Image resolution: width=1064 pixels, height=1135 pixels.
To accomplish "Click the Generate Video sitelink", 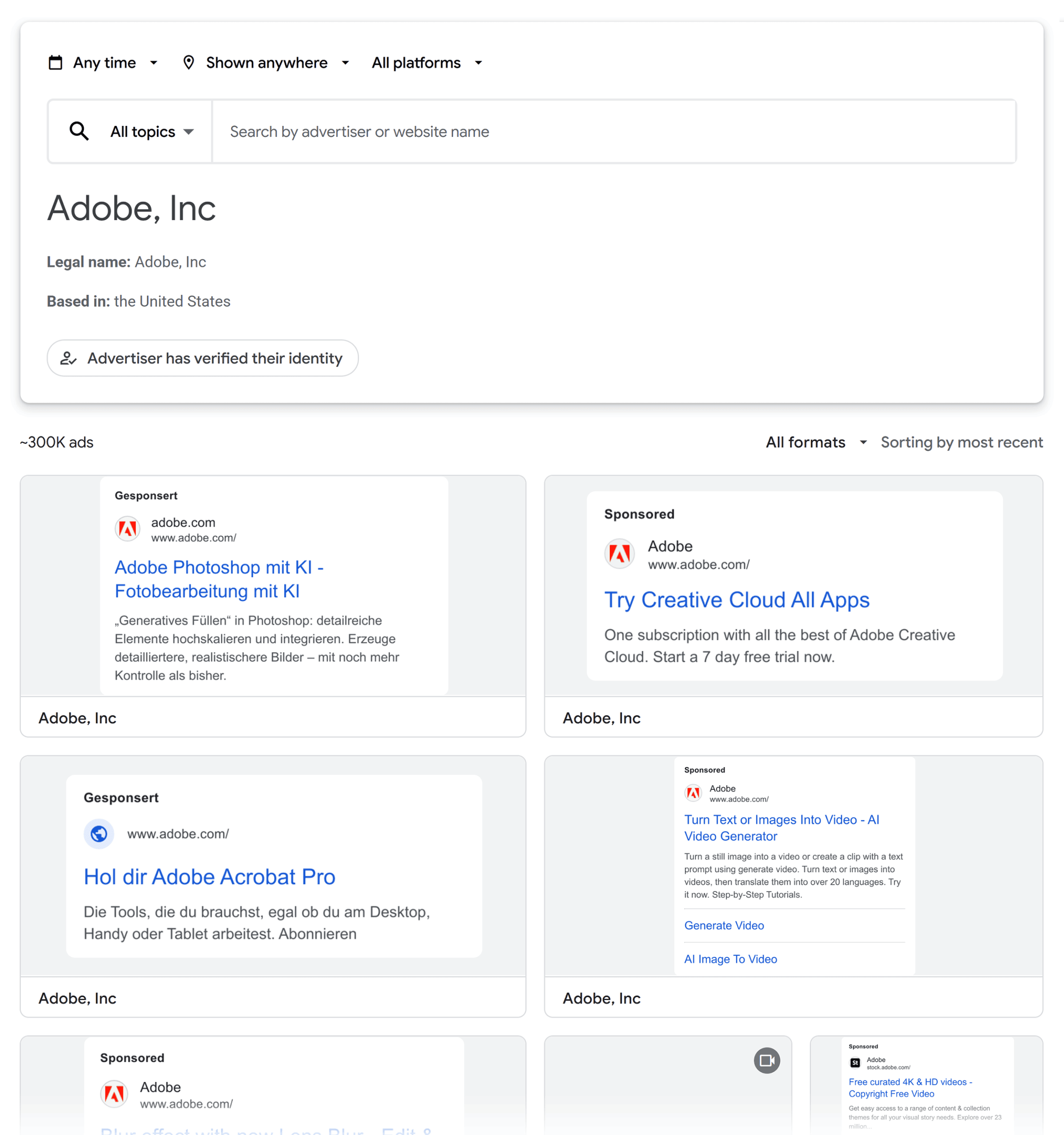I will tap(724, 925).
